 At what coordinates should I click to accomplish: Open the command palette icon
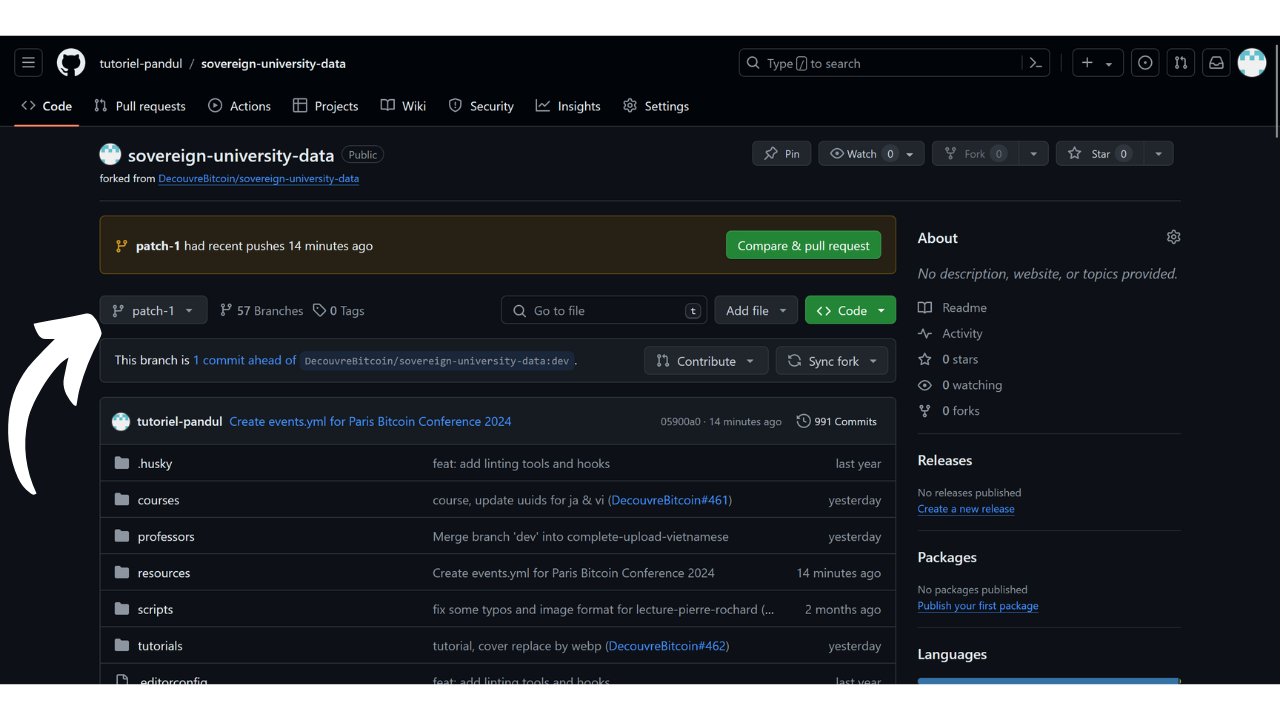[1036, 63]
